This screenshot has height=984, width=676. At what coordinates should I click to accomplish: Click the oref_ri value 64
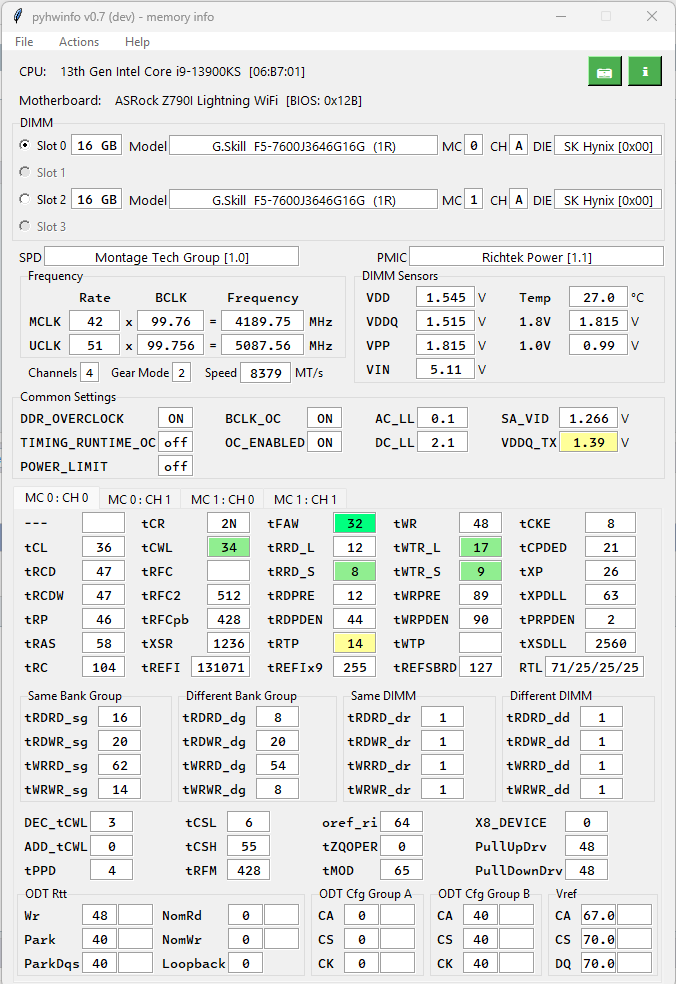402,823
